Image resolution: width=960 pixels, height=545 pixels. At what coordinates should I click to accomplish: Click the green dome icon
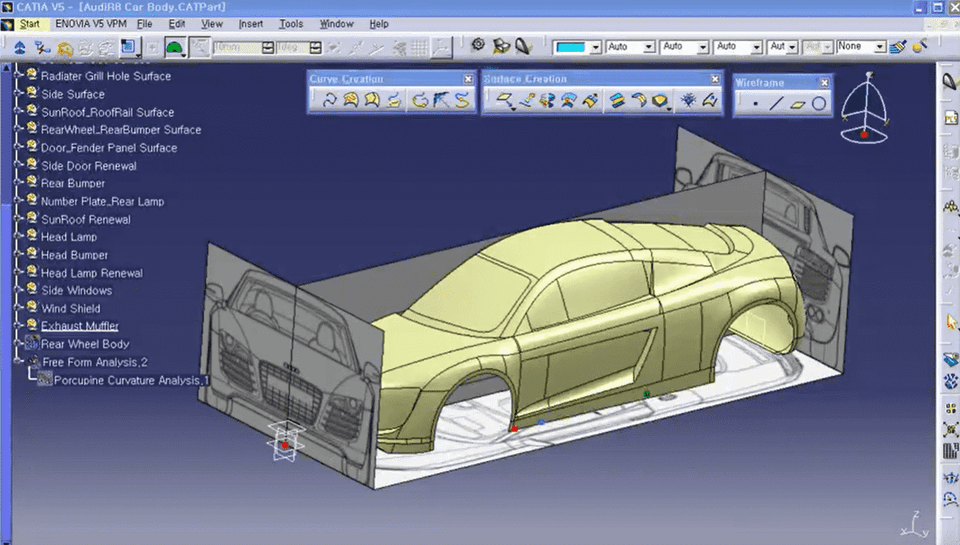(174, 47)
